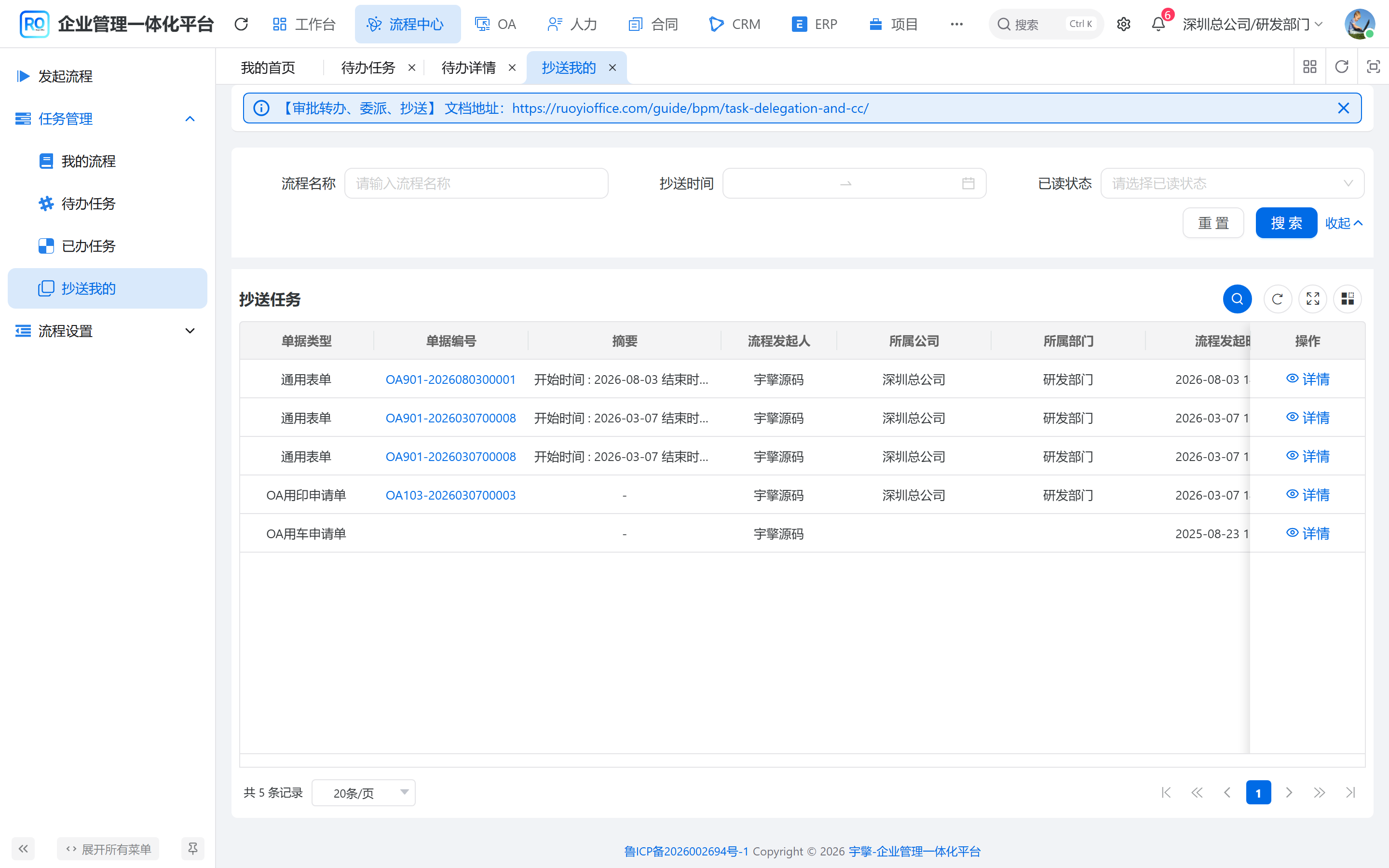Open column settings grid icon
This screenshot has height=868, width=1389.
point(1347,299)
